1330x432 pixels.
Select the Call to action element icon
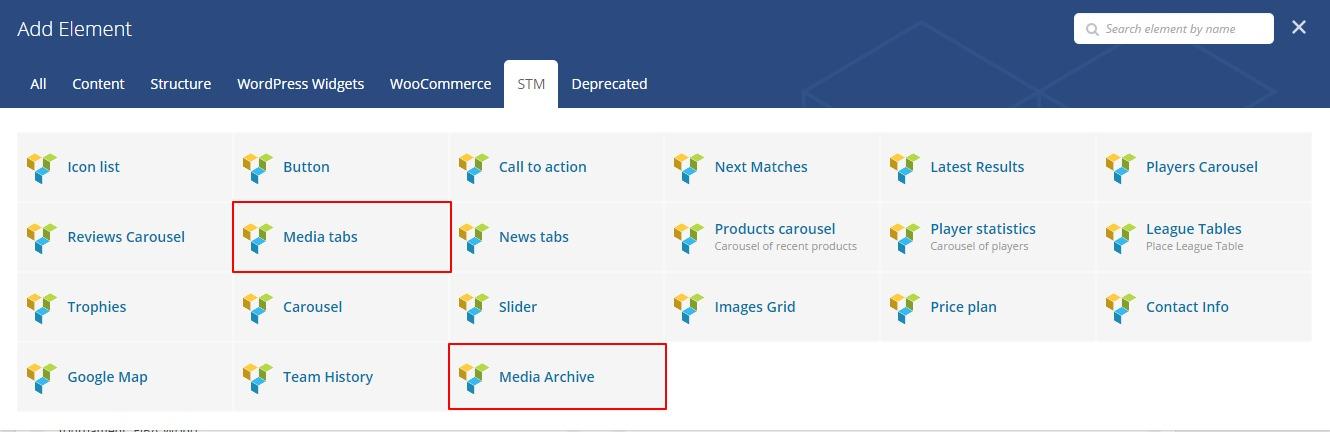tap(473, 167)
